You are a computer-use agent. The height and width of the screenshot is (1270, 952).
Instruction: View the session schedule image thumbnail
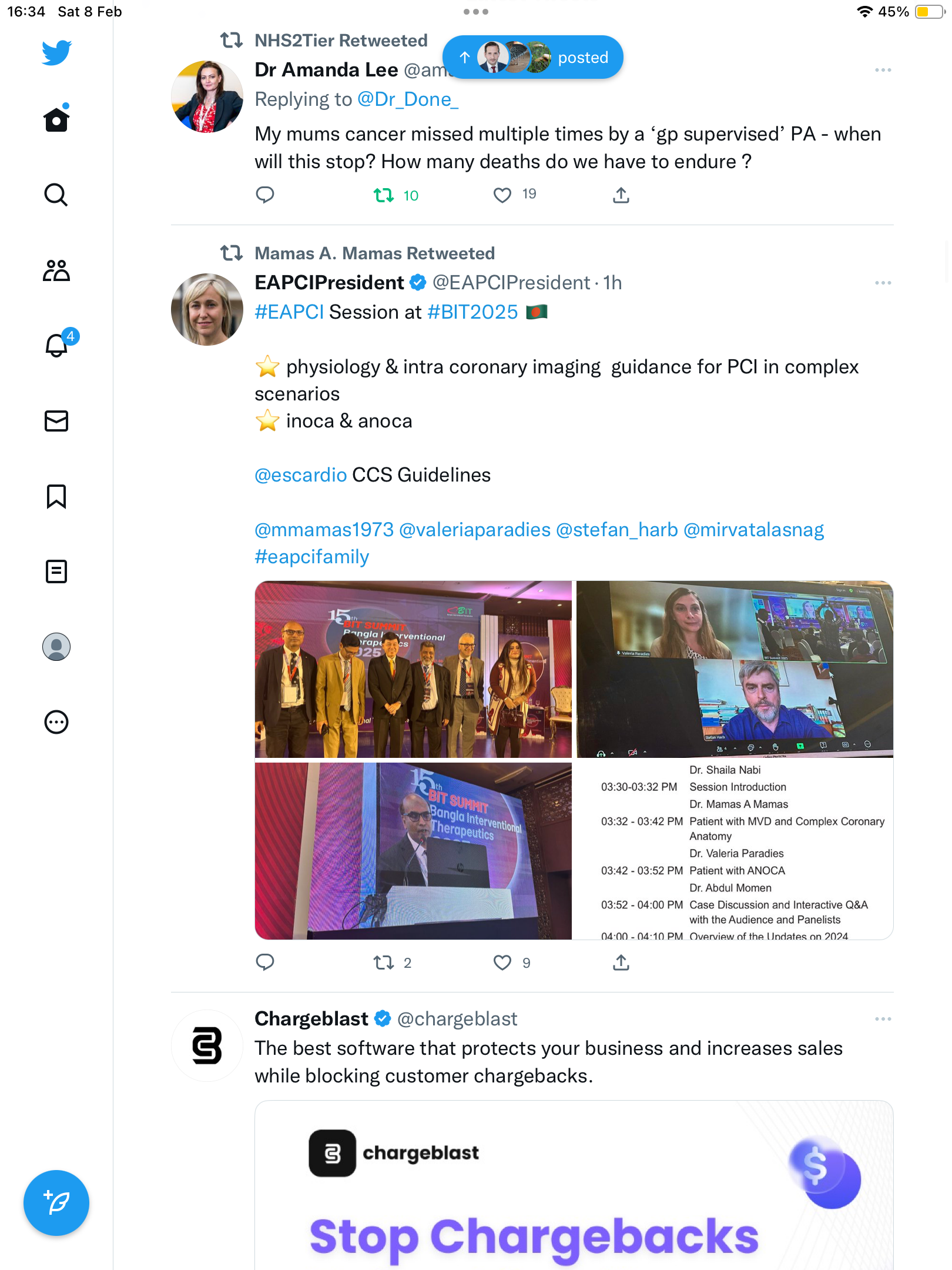[735, 851]
